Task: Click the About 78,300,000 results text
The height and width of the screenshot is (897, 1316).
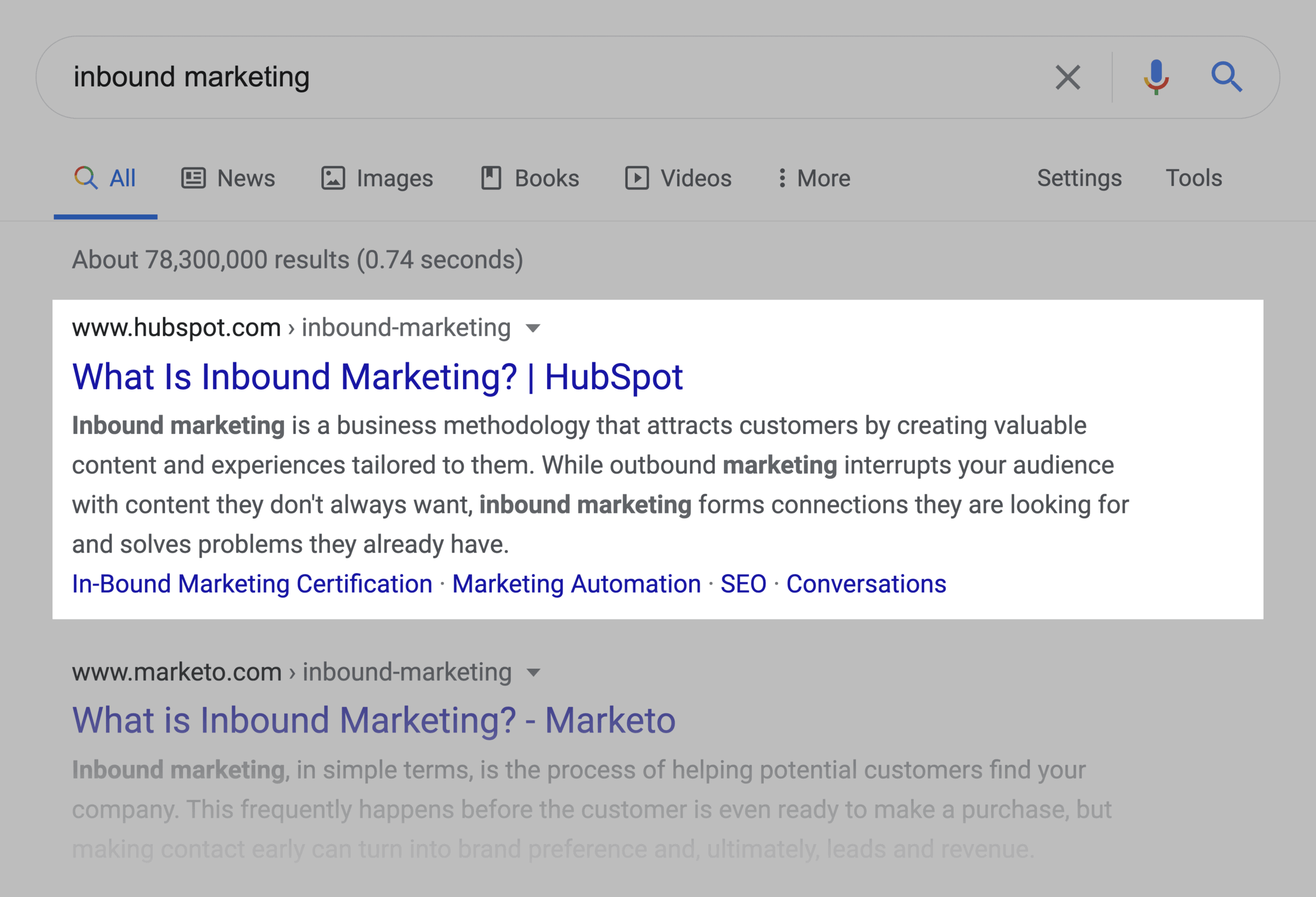Action: click(297, 260)
